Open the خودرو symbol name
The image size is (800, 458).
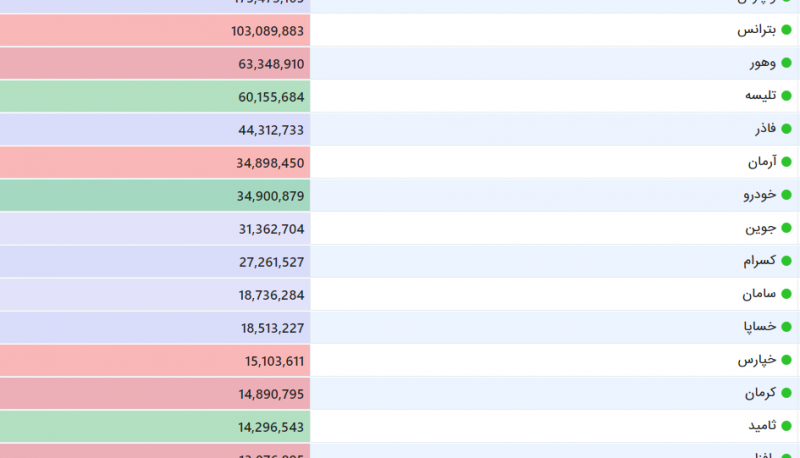click(x=760, y=194)
